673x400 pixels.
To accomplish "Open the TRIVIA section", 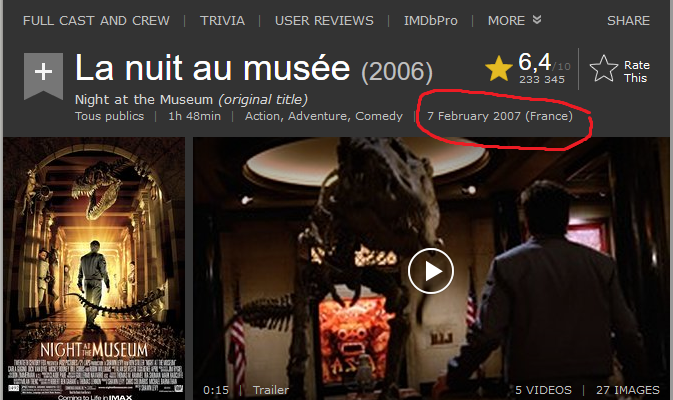I will click(x=222, y=21).
